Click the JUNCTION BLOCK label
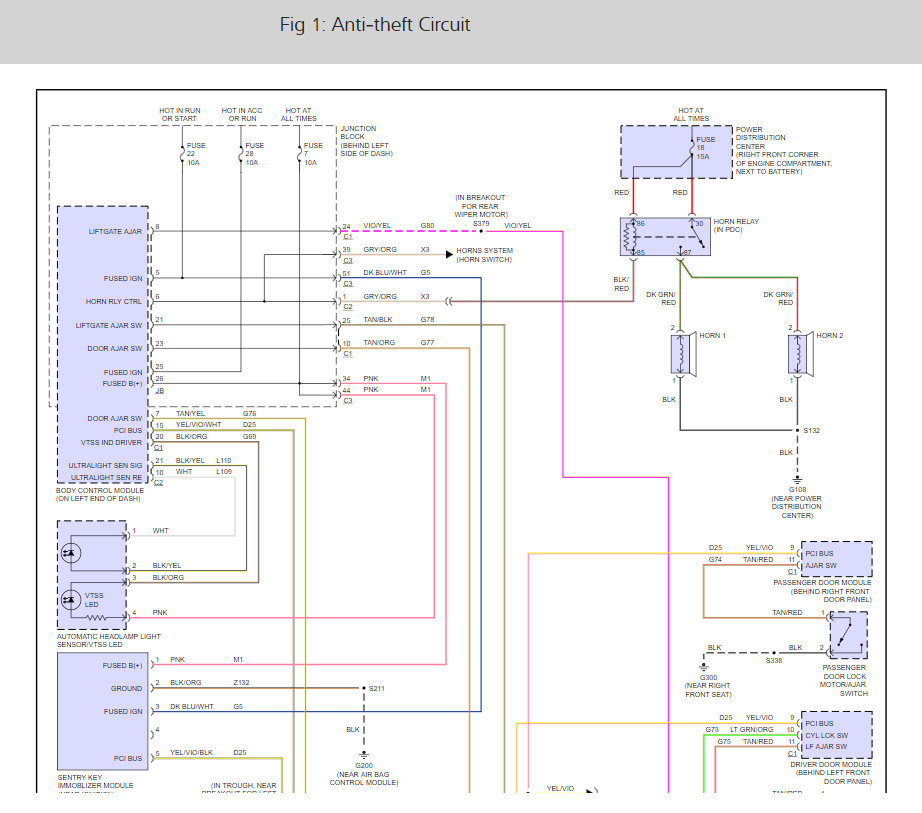922x813 pixels. click(x=366, y=141)
